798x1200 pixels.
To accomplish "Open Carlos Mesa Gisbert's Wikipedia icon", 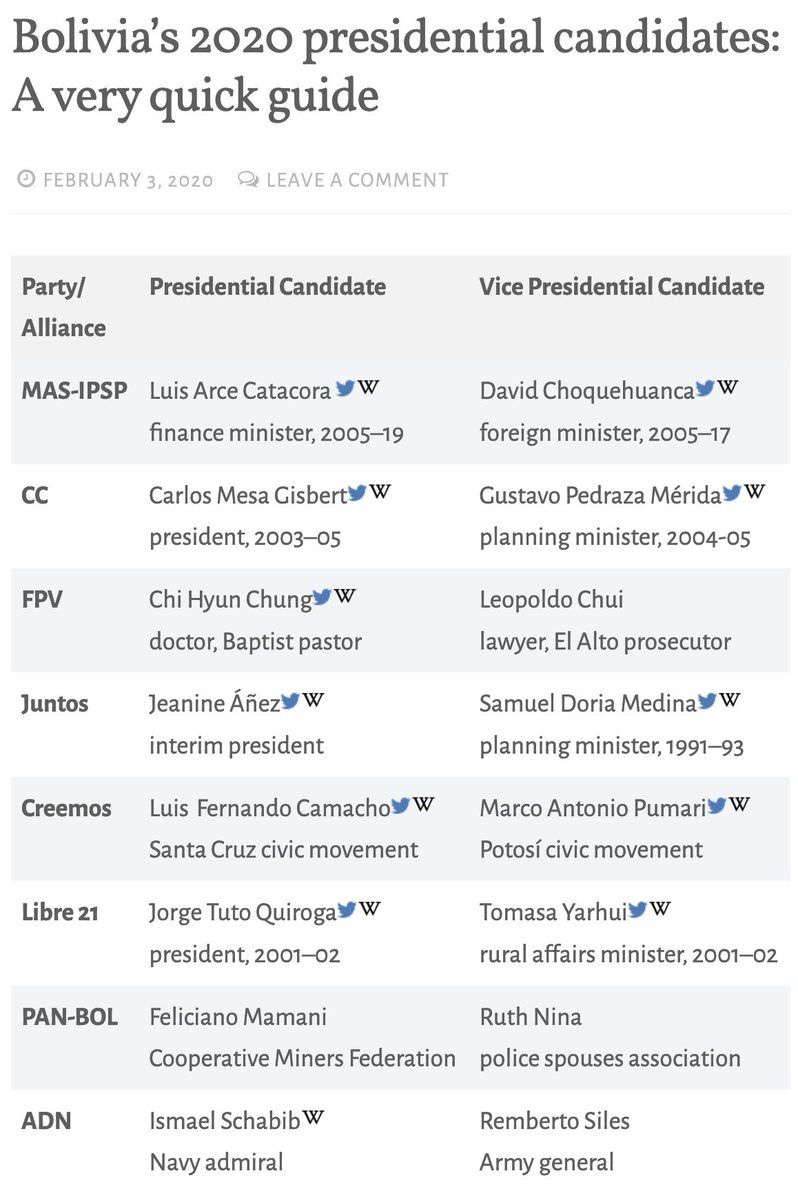I will pos(380,491).
